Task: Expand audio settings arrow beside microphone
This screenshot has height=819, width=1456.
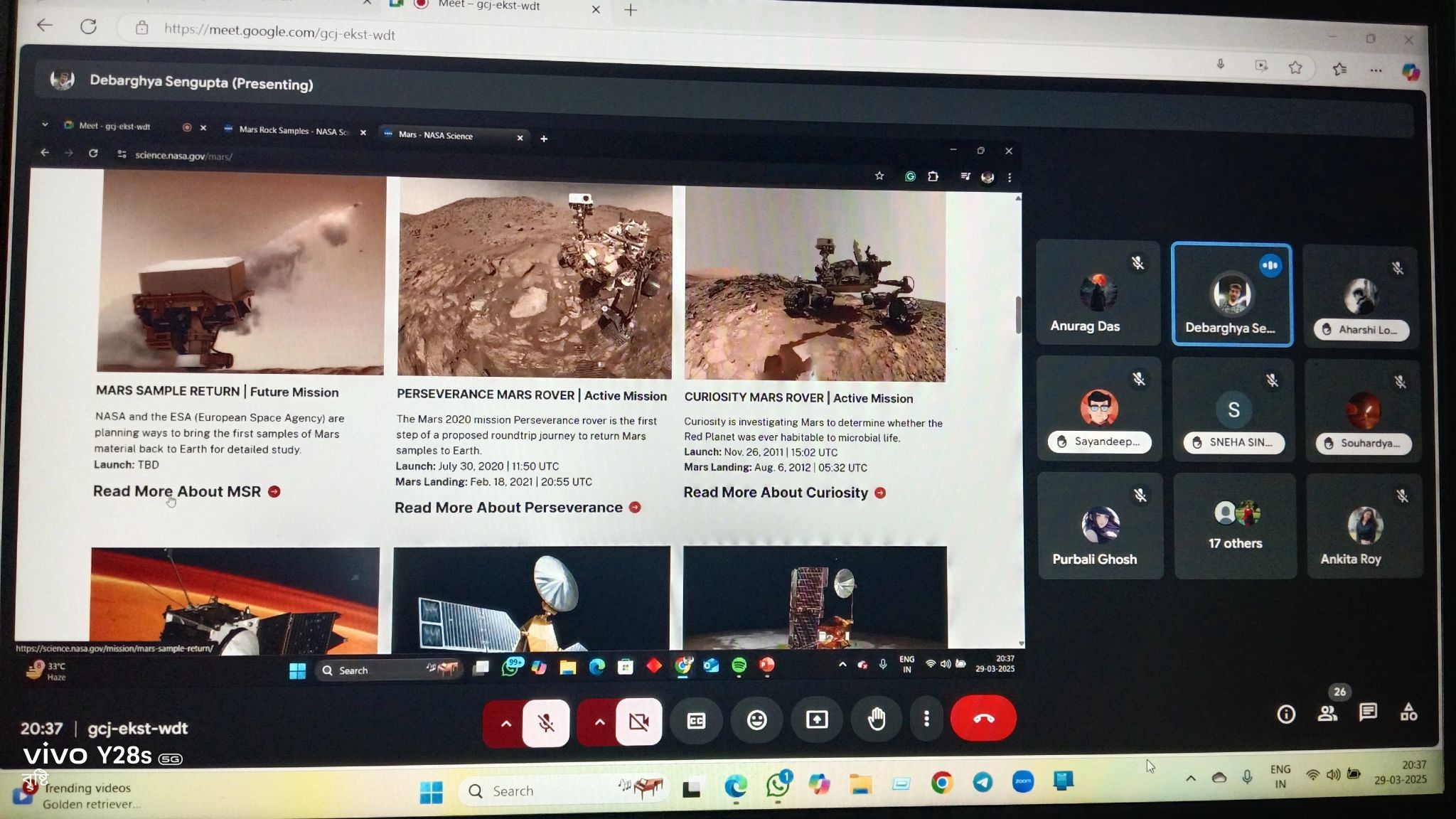Action: tap(505, 724)
